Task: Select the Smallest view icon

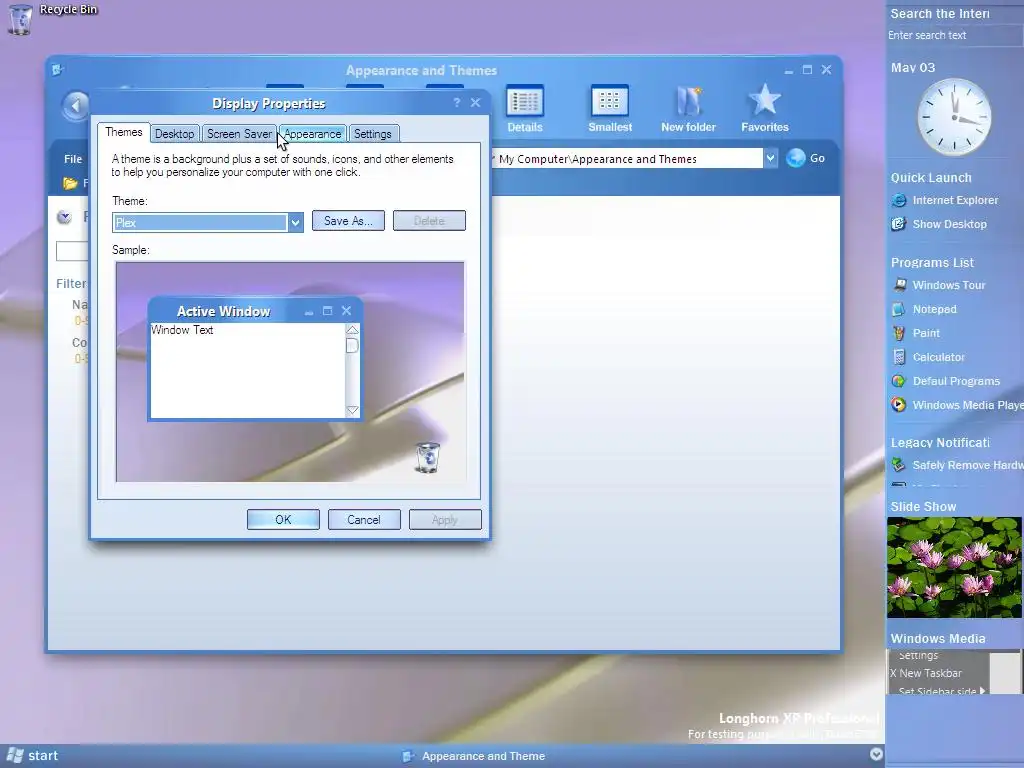Action: (610, 108)
